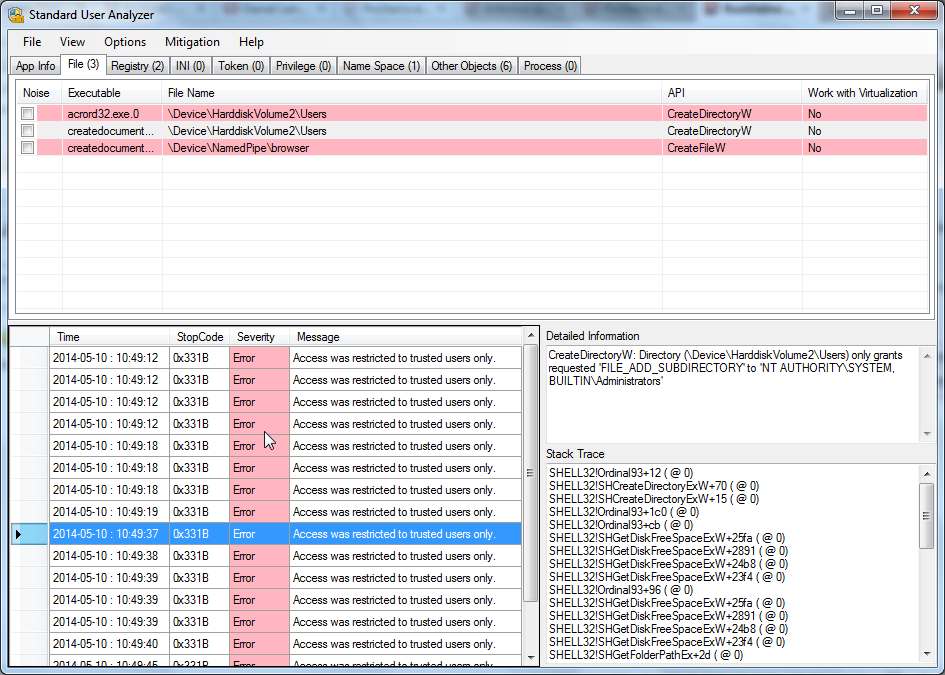Open the Mitigation menu
This screenshot has width=945, height=675.
click(192, 42)
